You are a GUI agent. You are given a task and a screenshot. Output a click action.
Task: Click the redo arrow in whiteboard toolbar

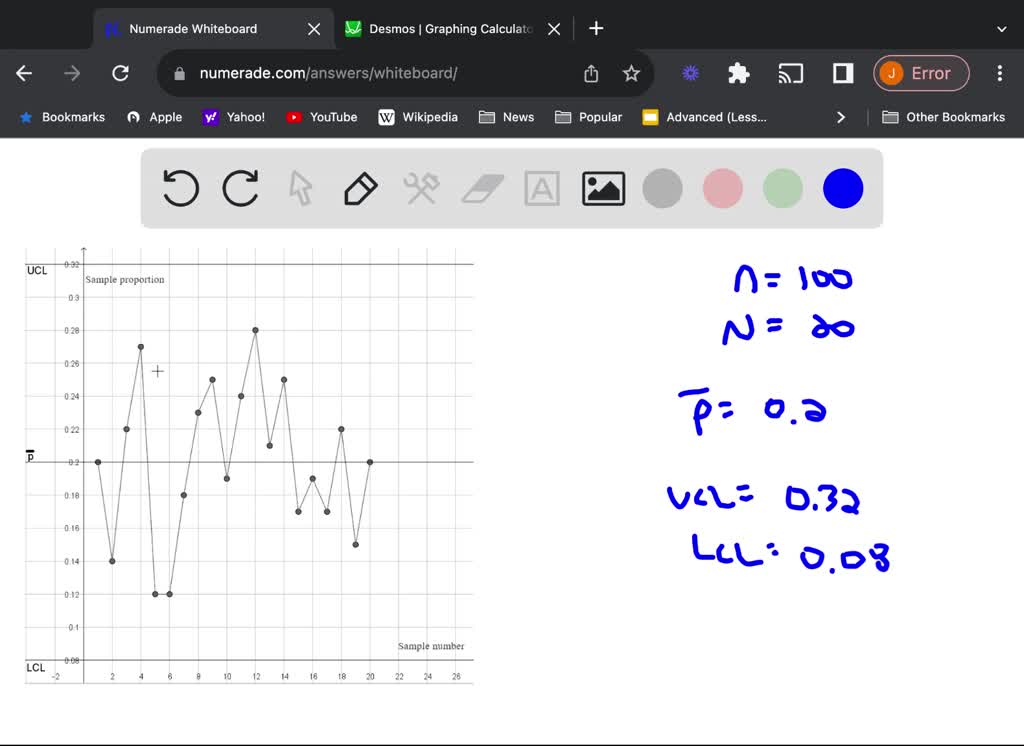241,188
